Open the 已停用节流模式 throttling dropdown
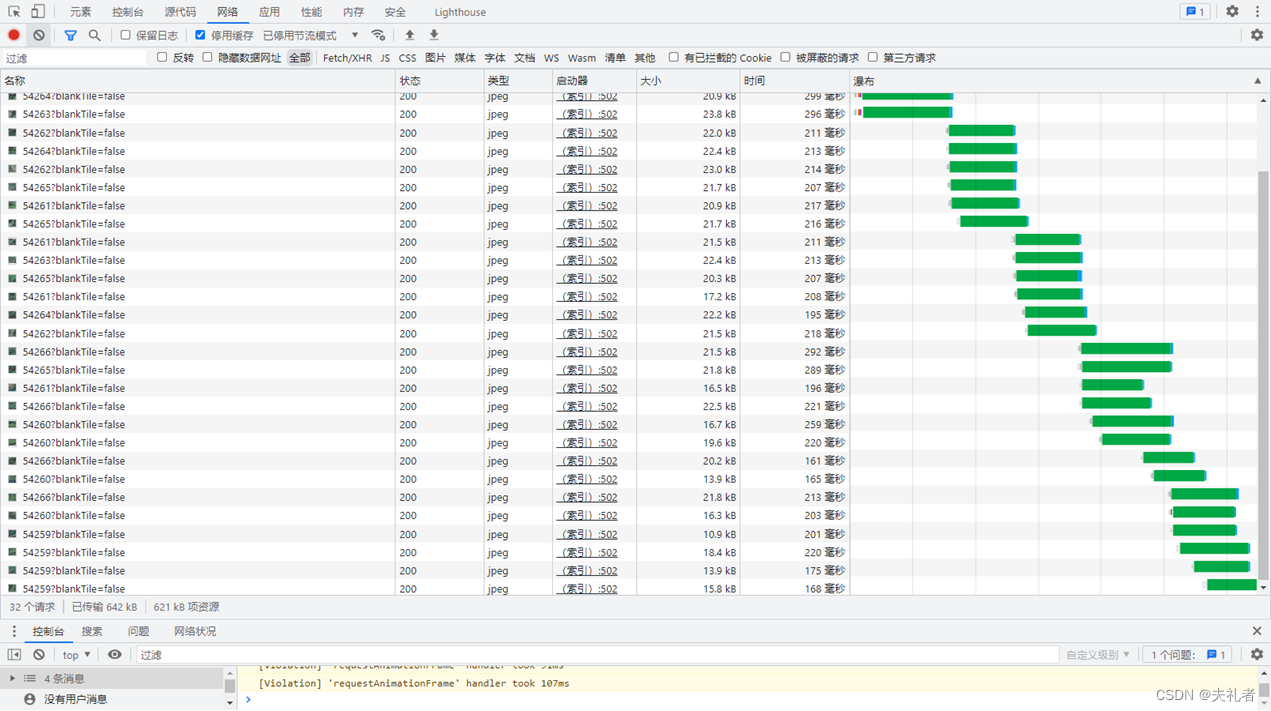The height and width of the screenshot is (711, 1271). point(310,35)
